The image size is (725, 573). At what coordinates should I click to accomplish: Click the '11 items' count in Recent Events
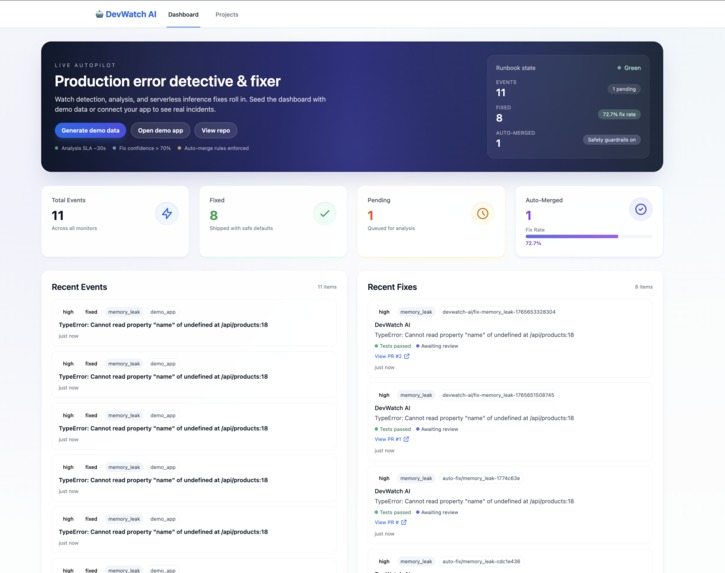coord(327,287)
